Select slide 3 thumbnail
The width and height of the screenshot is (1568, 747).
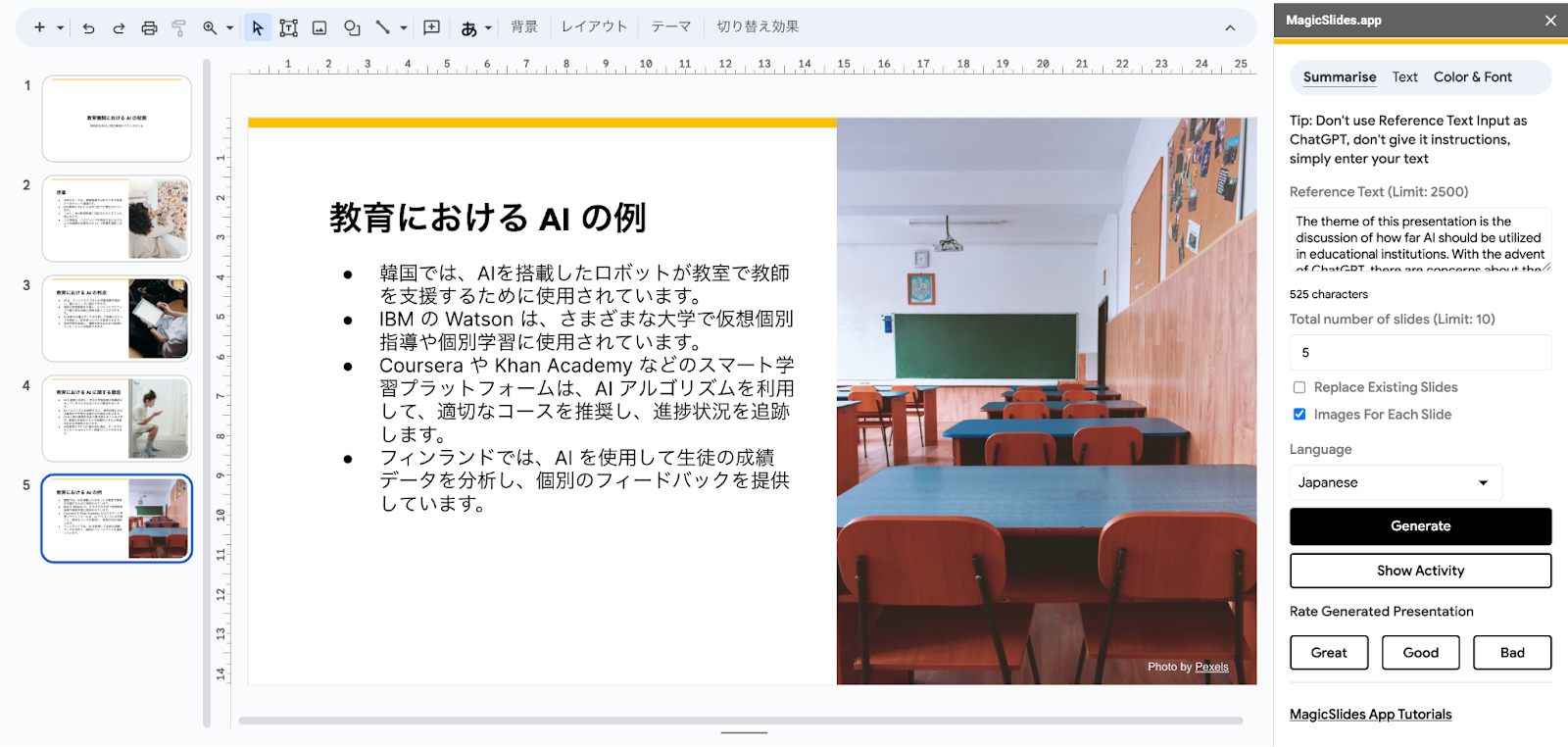(x=117, y=319)
